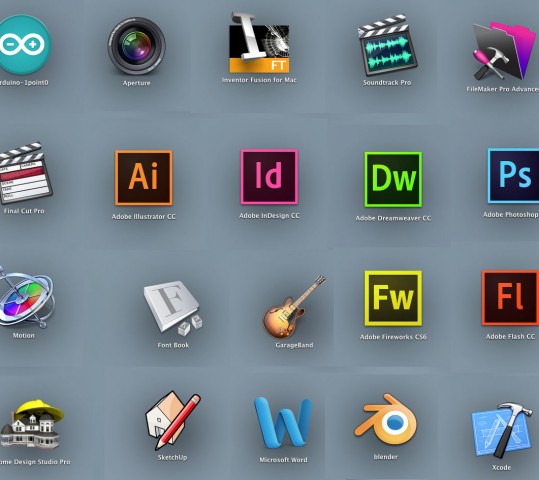Screen dimensions: 539x480
Task: Open Adobe Illustrator CC Ai icon
Action: [x=144, y=178]
